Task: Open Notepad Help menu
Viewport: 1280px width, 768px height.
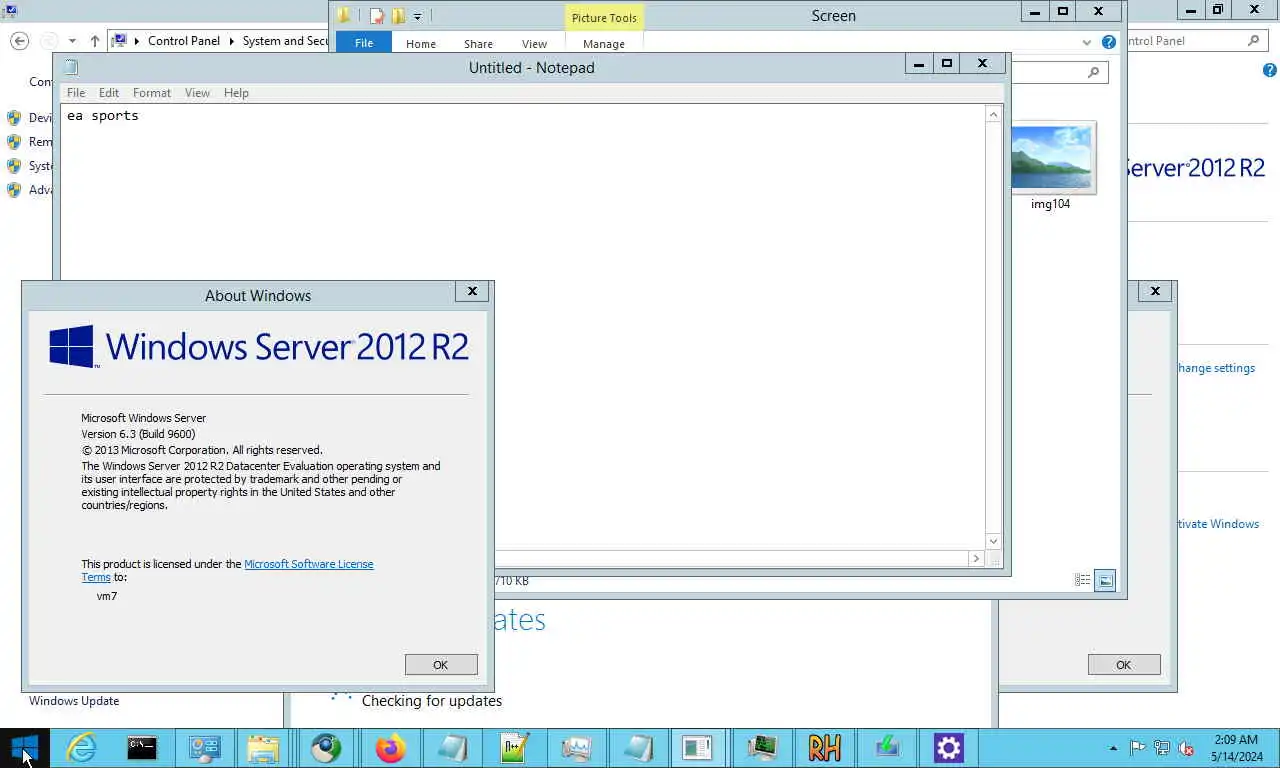Action: pyautogui.click(x=236, y=93)
